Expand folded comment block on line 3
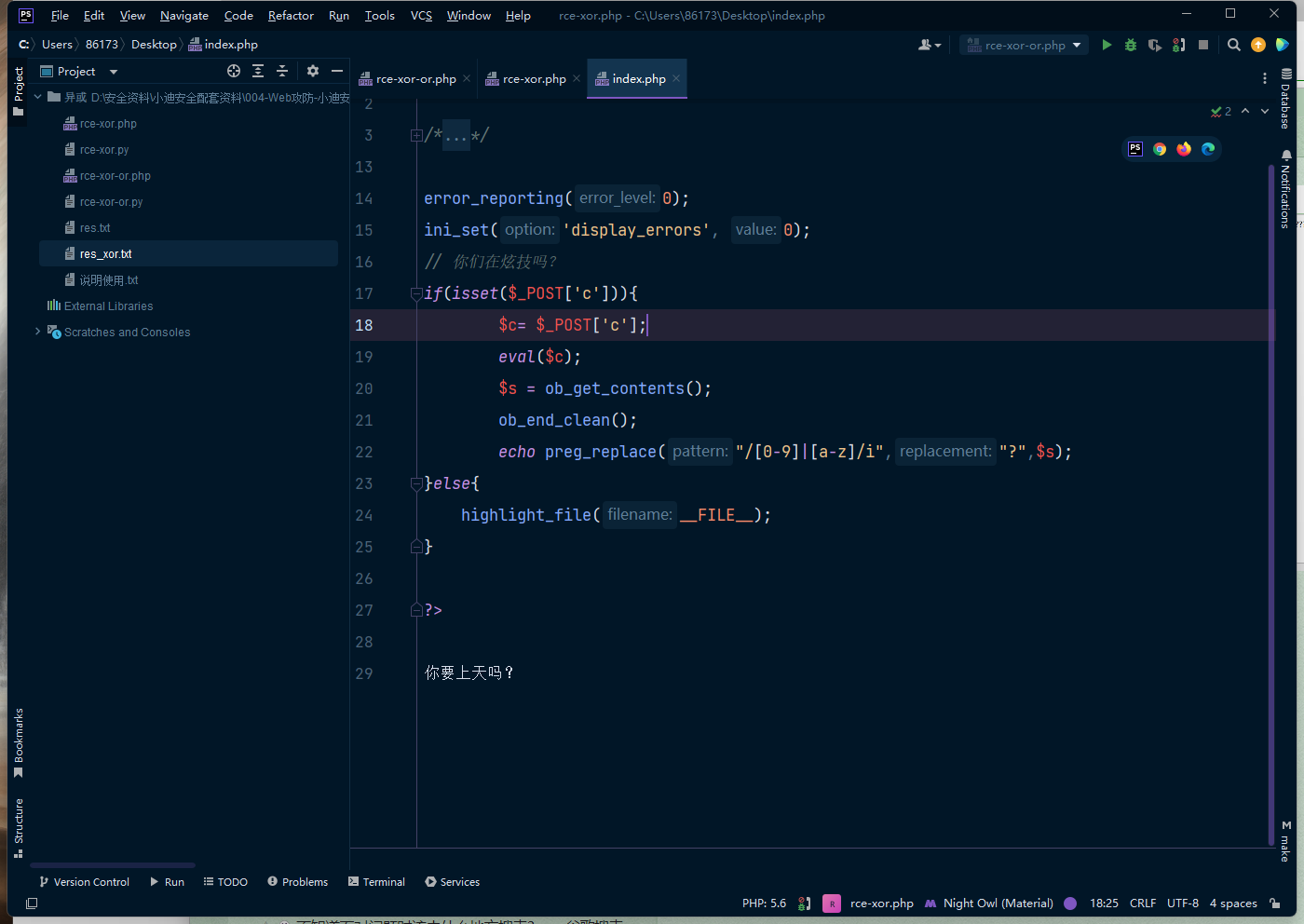Screen dimensions: 1304x924 [x=416, y=135]
